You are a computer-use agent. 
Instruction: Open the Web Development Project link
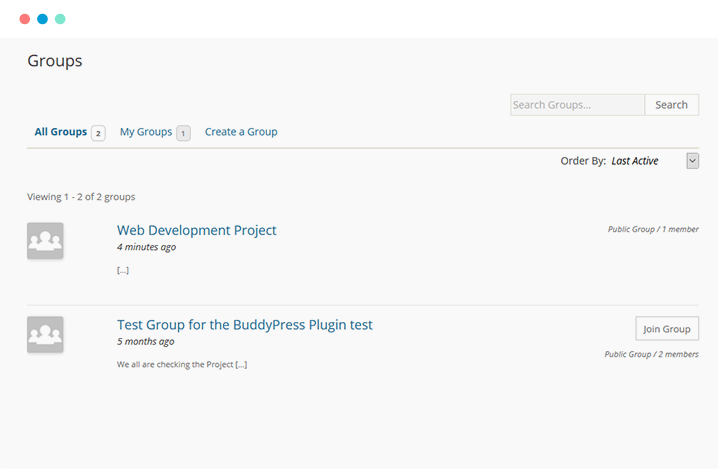tap(196, 230)
